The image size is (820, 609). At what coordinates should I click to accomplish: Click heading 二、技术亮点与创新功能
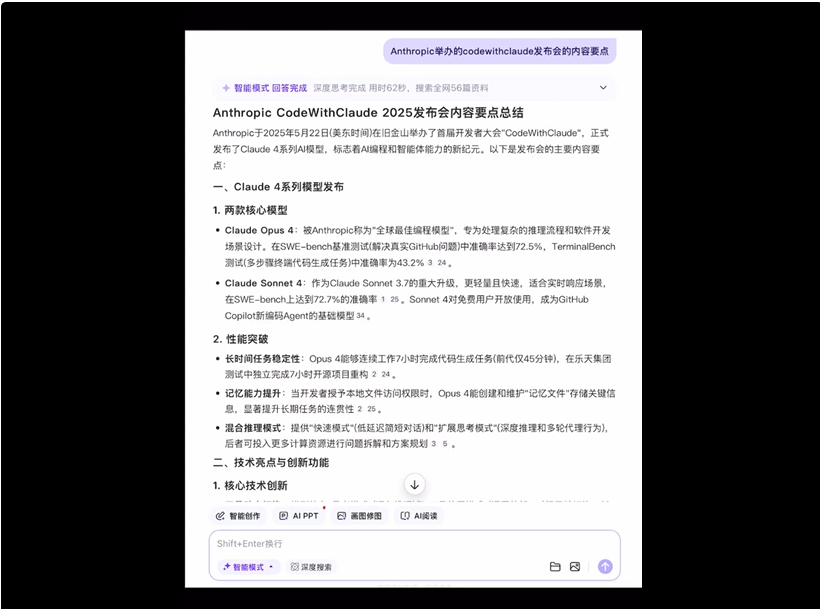pyautogui.click(x=271, y=463)
